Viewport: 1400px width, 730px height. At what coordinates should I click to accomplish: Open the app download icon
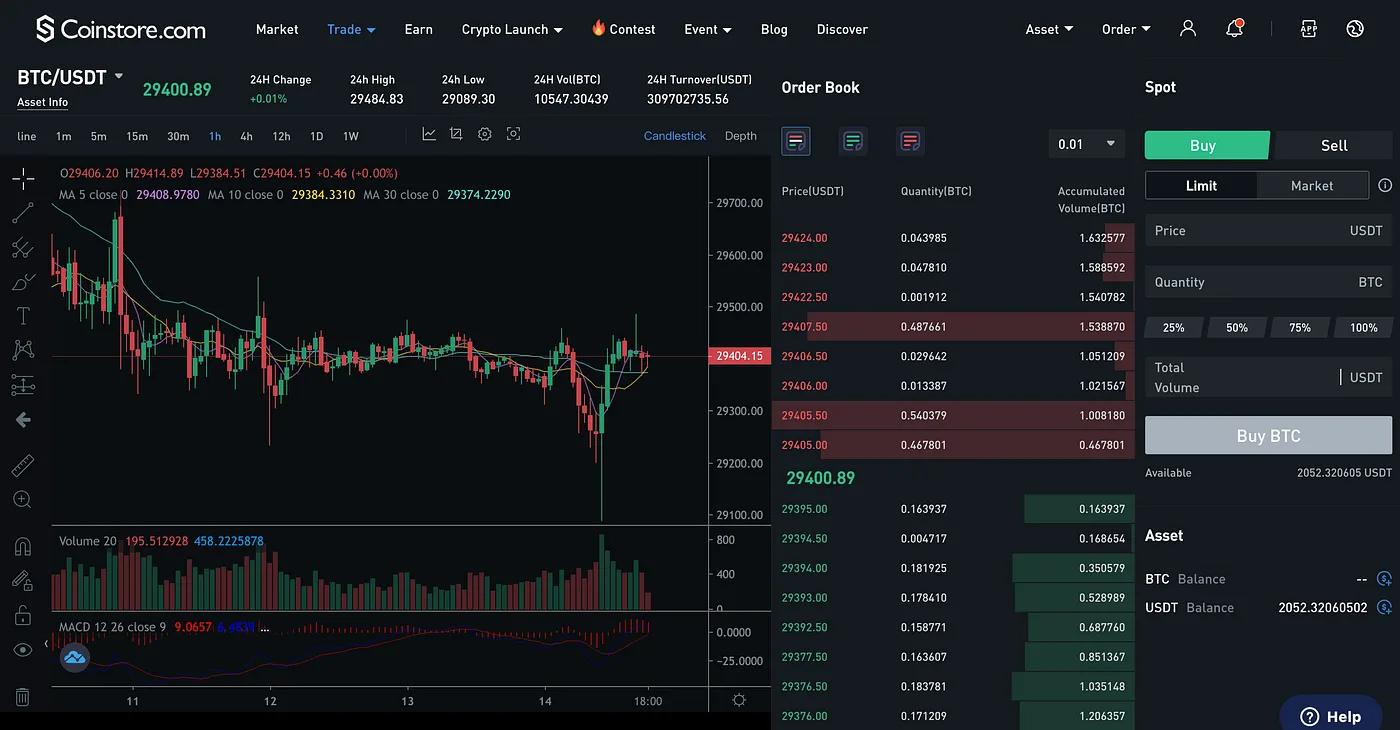click(x=1309, y=29)
